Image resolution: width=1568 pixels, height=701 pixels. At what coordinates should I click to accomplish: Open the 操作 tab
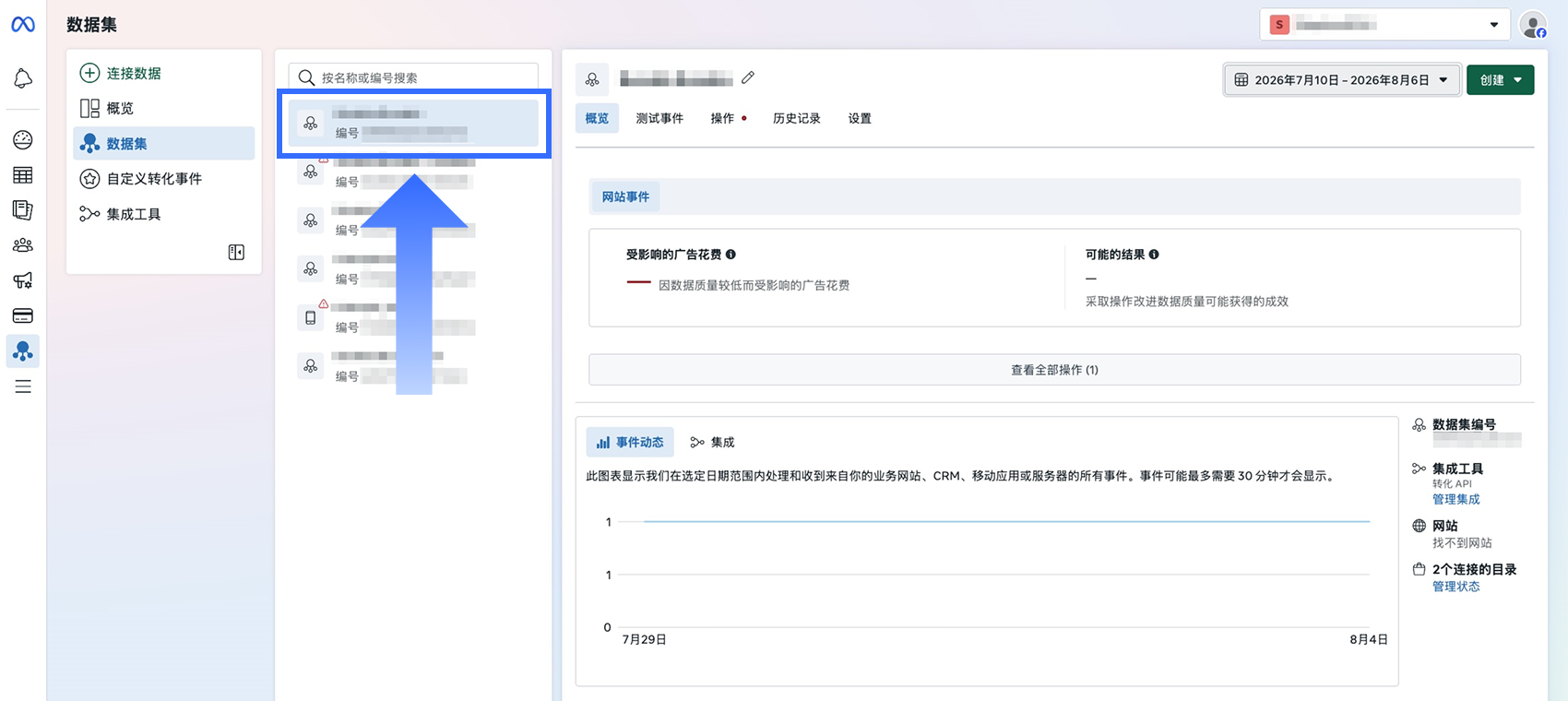pos(728,118)
